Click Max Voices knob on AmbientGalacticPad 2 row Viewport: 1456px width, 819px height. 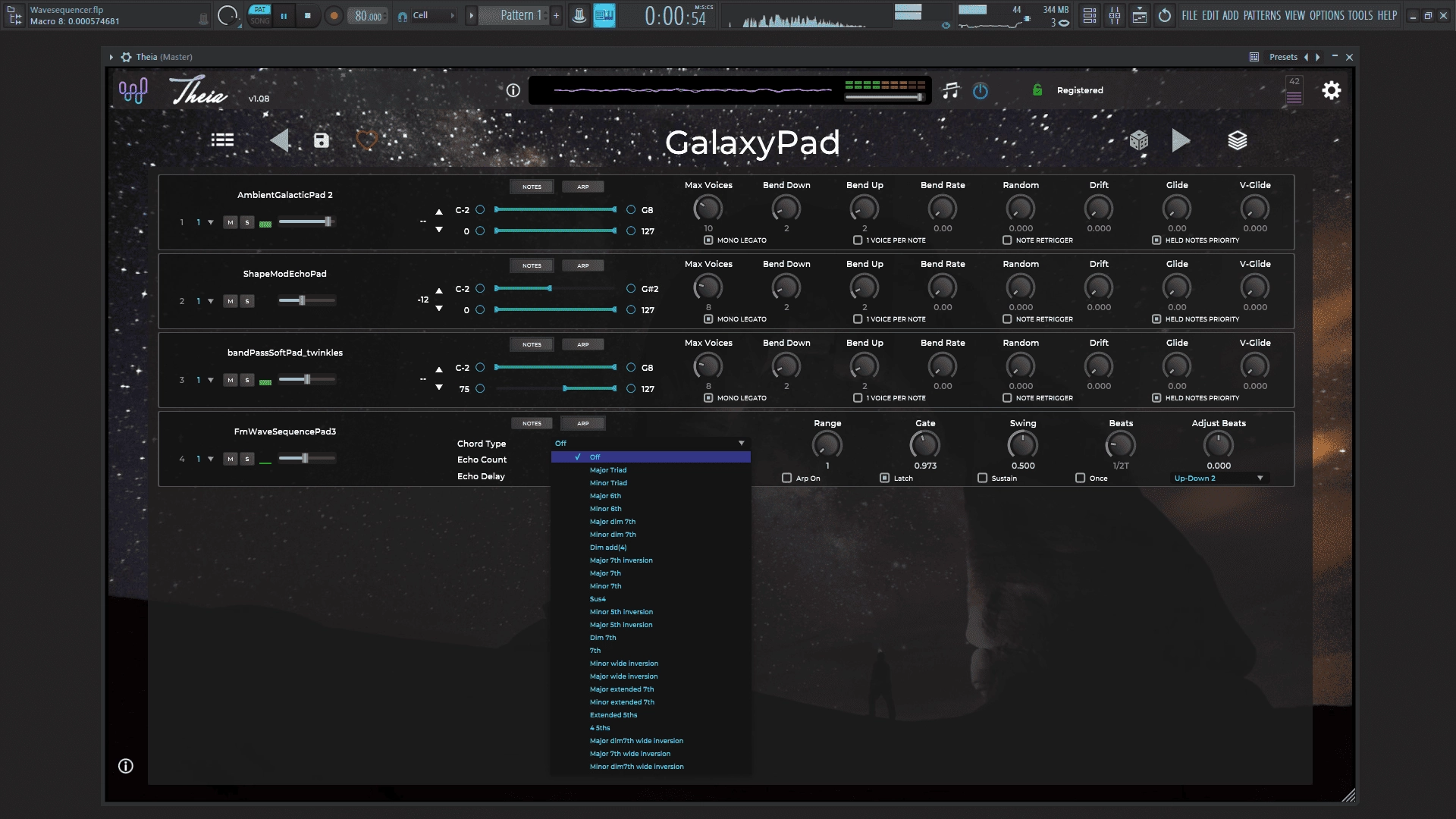(x=708, y=208)
